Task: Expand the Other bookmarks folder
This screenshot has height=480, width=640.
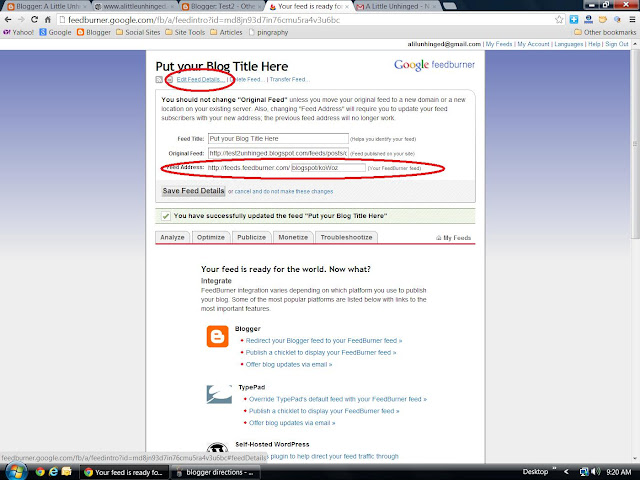Action: point(605,32)
